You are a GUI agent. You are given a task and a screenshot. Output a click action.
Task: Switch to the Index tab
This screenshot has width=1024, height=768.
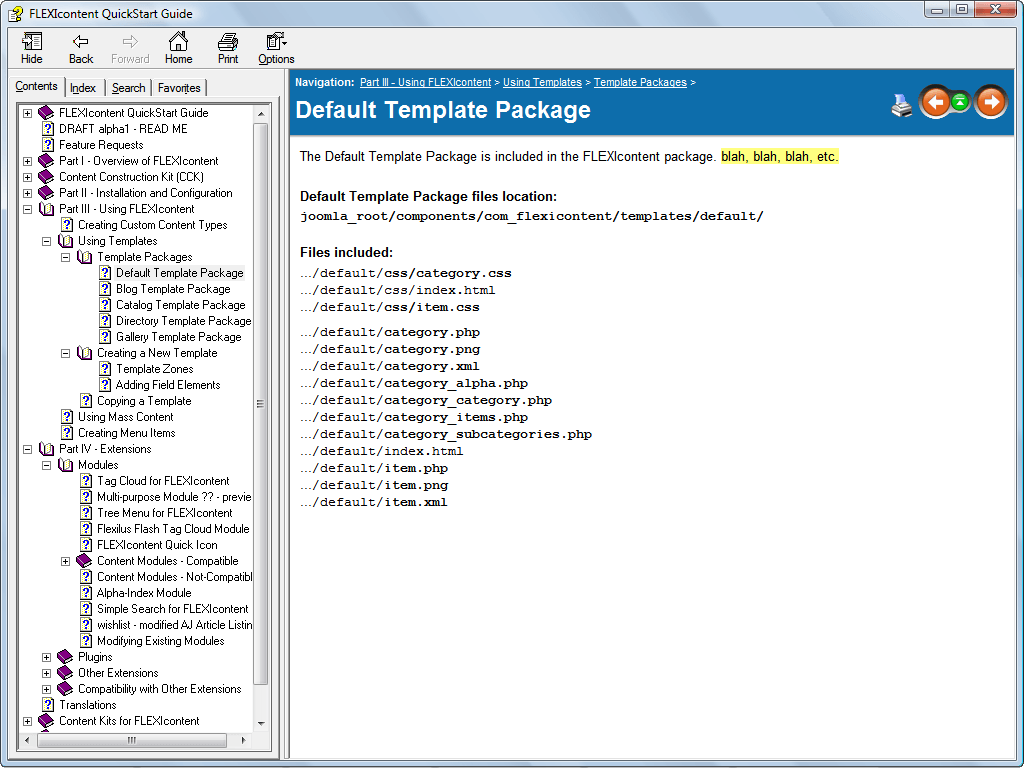(83, 88)
